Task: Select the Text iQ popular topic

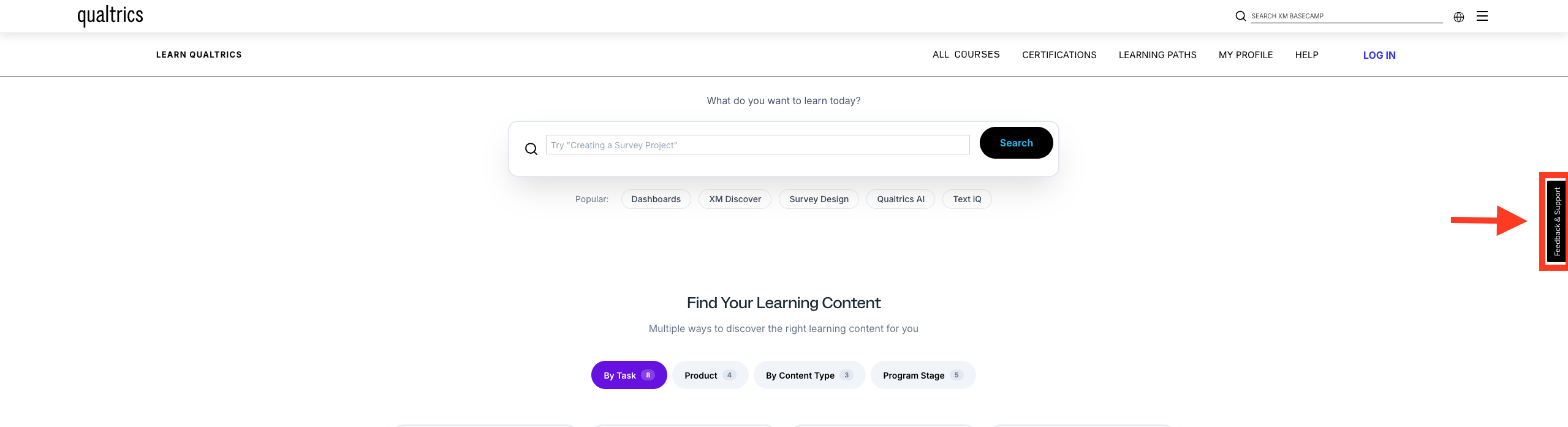Action: pos(967,198)
